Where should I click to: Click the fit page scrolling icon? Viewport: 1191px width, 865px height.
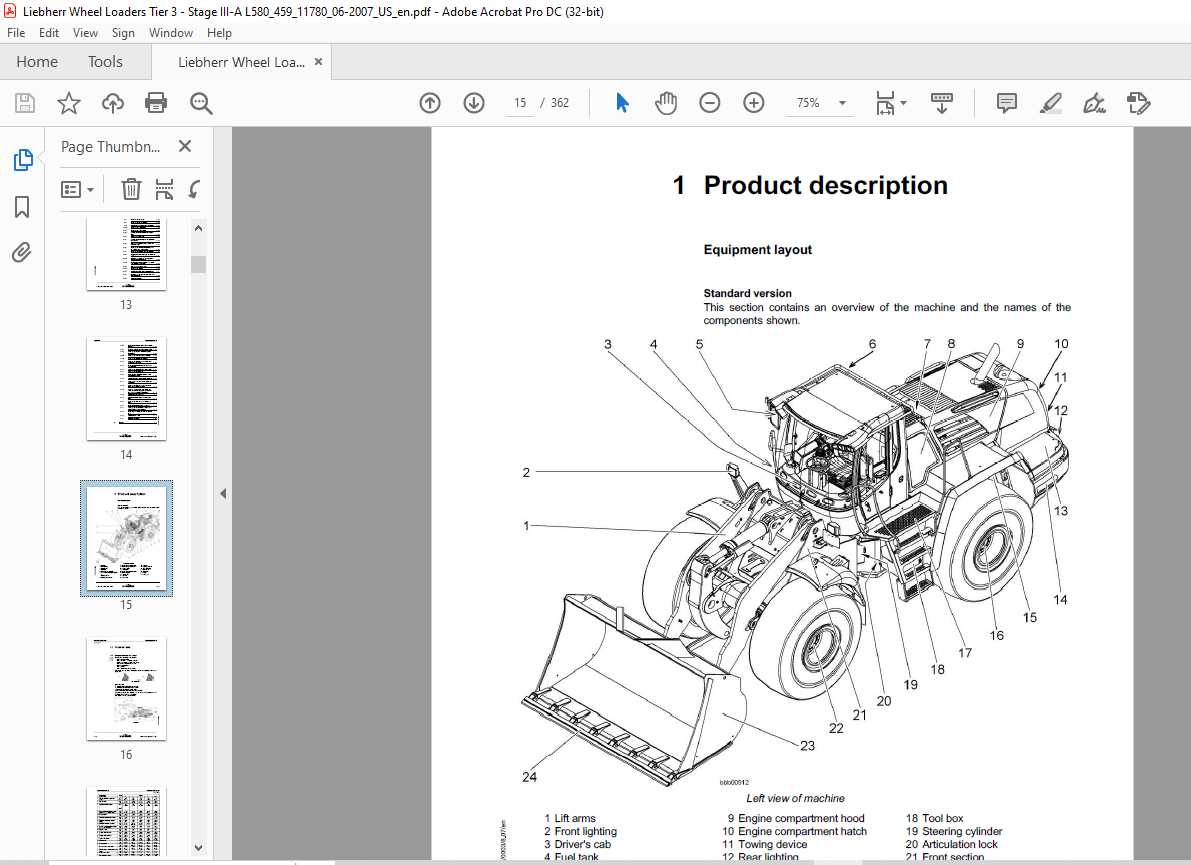[886, 103]
